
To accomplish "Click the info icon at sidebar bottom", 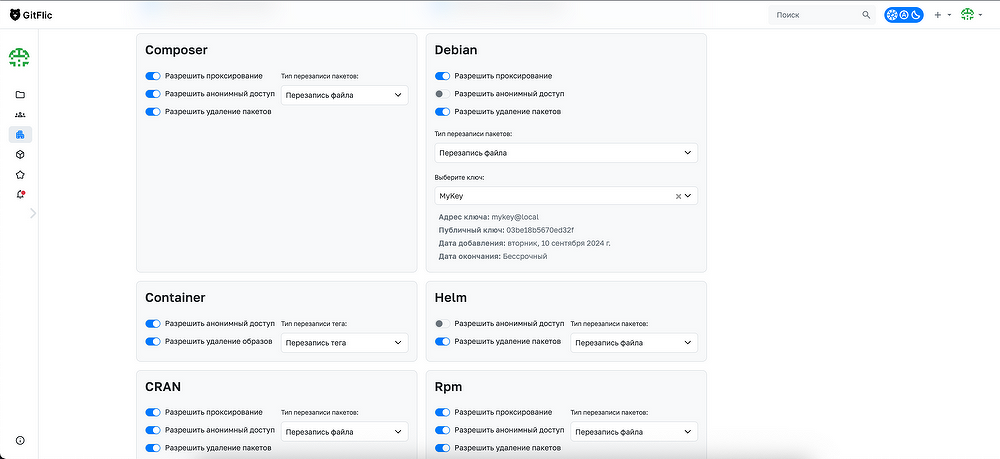I will pyautogui.click(x=20, y=441).
